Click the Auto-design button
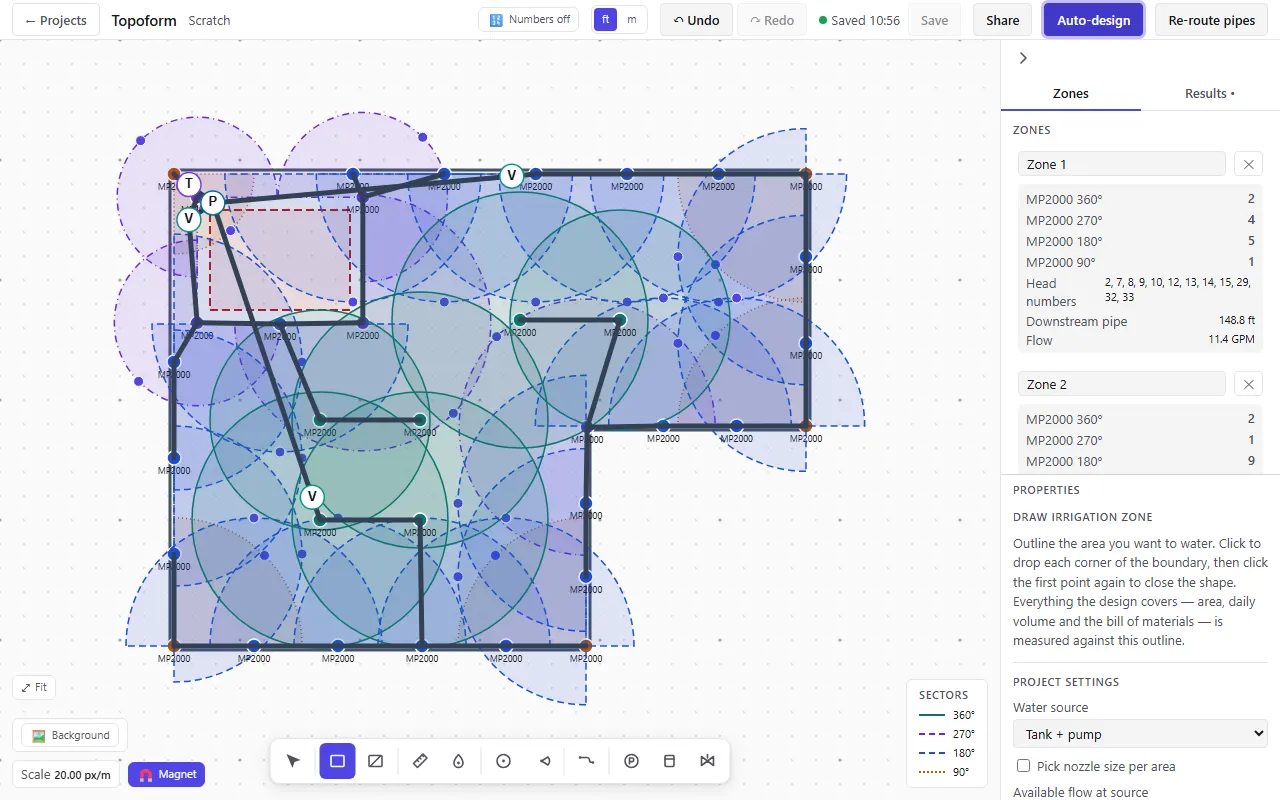1280x800 pixels. [1093, 20]
